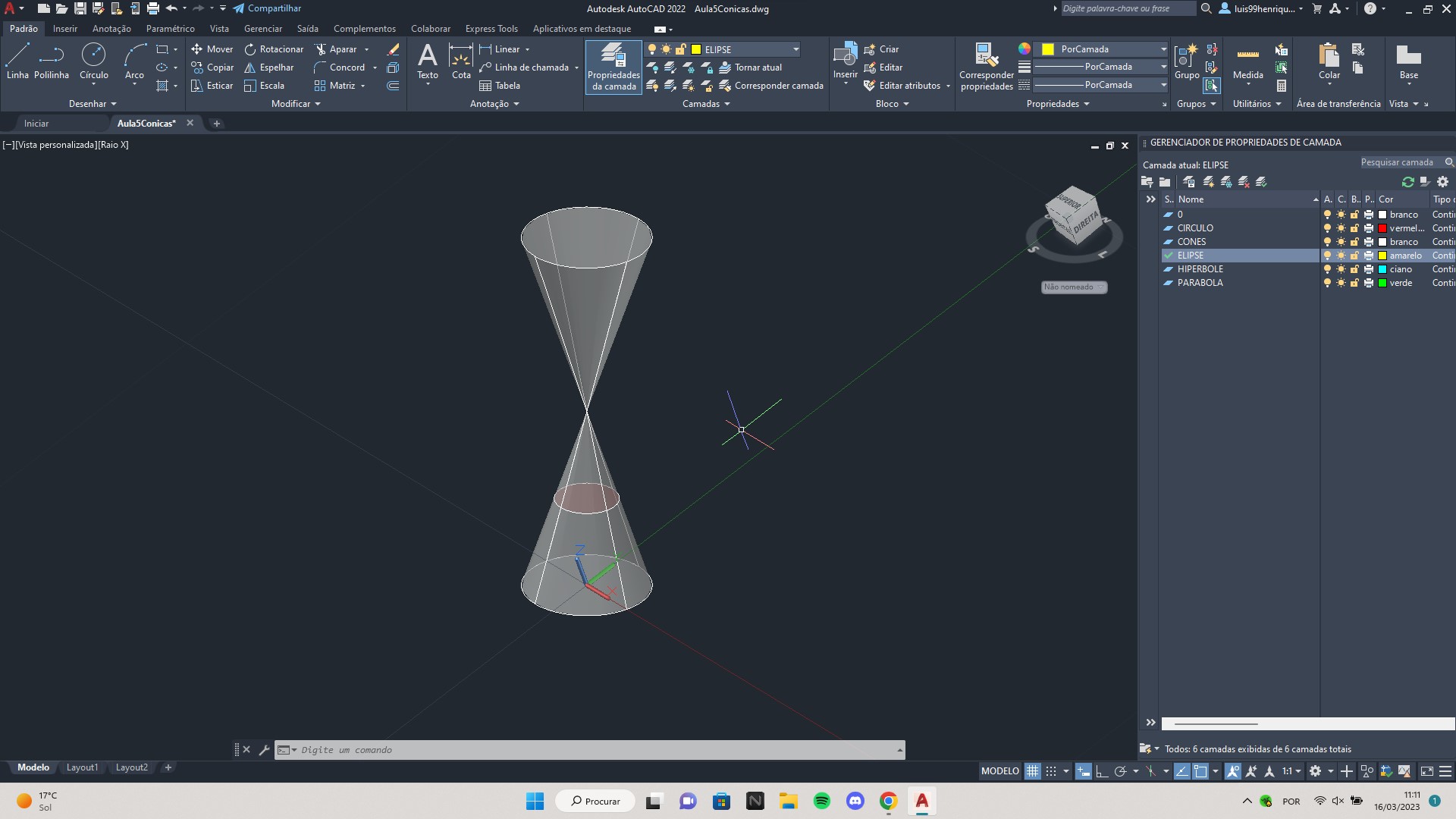Open the ELIPSE layer dropdown
The image size is (1456, 819).
(x=796, y=49)
